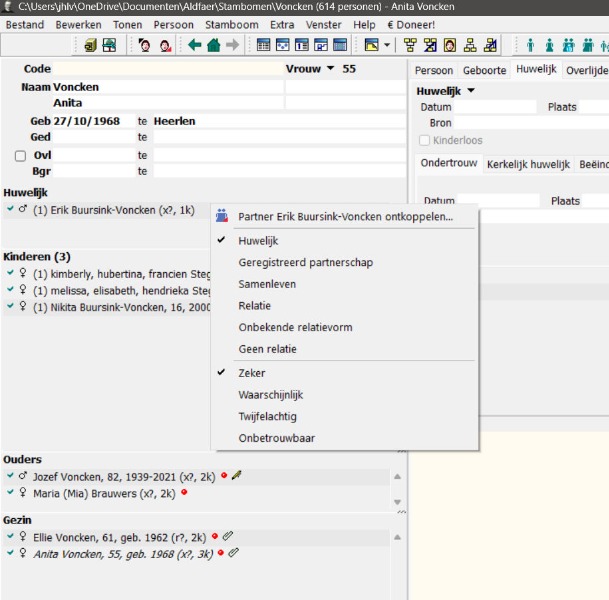Expand the Huwelijk dropdown in right panel
This screenshot has height=600, width=609.
coord(471,91)
